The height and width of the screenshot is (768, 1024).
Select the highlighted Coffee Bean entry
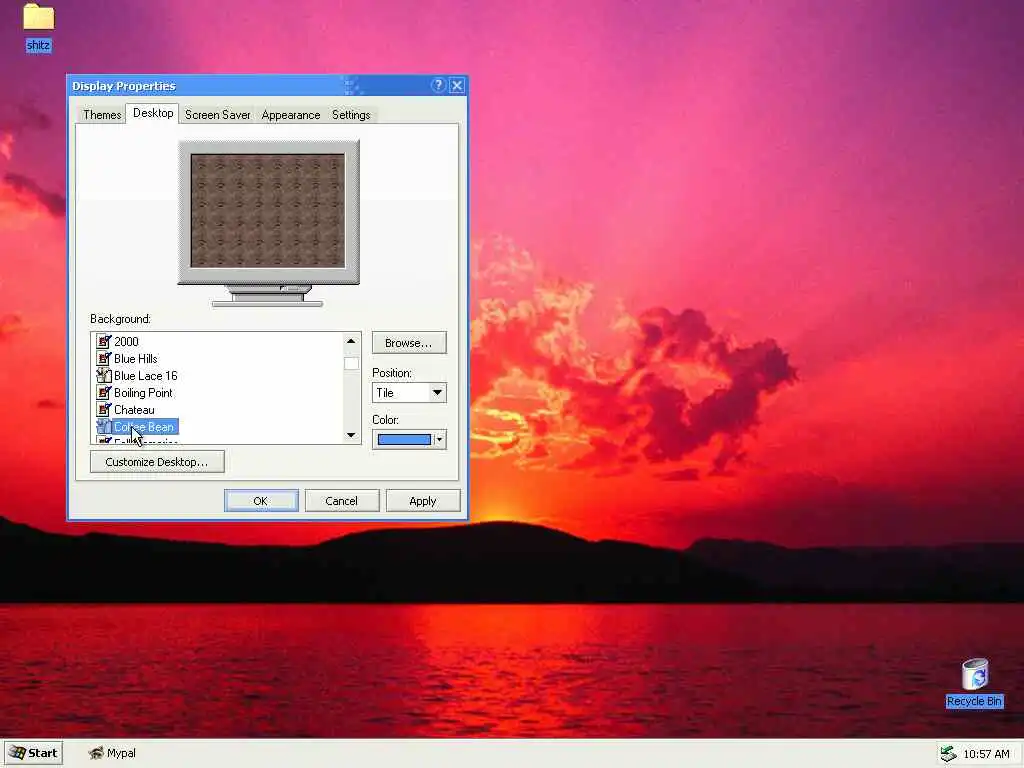pos(144,426)
